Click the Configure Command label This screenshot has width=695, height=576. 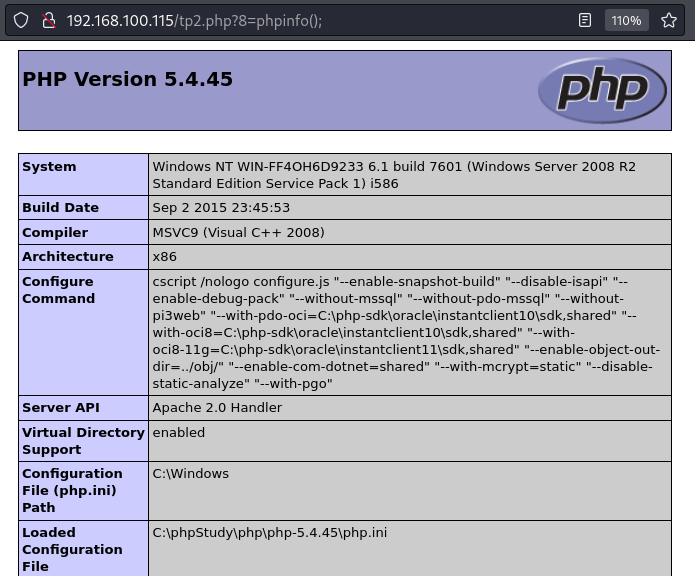click(x=58, y=290)
